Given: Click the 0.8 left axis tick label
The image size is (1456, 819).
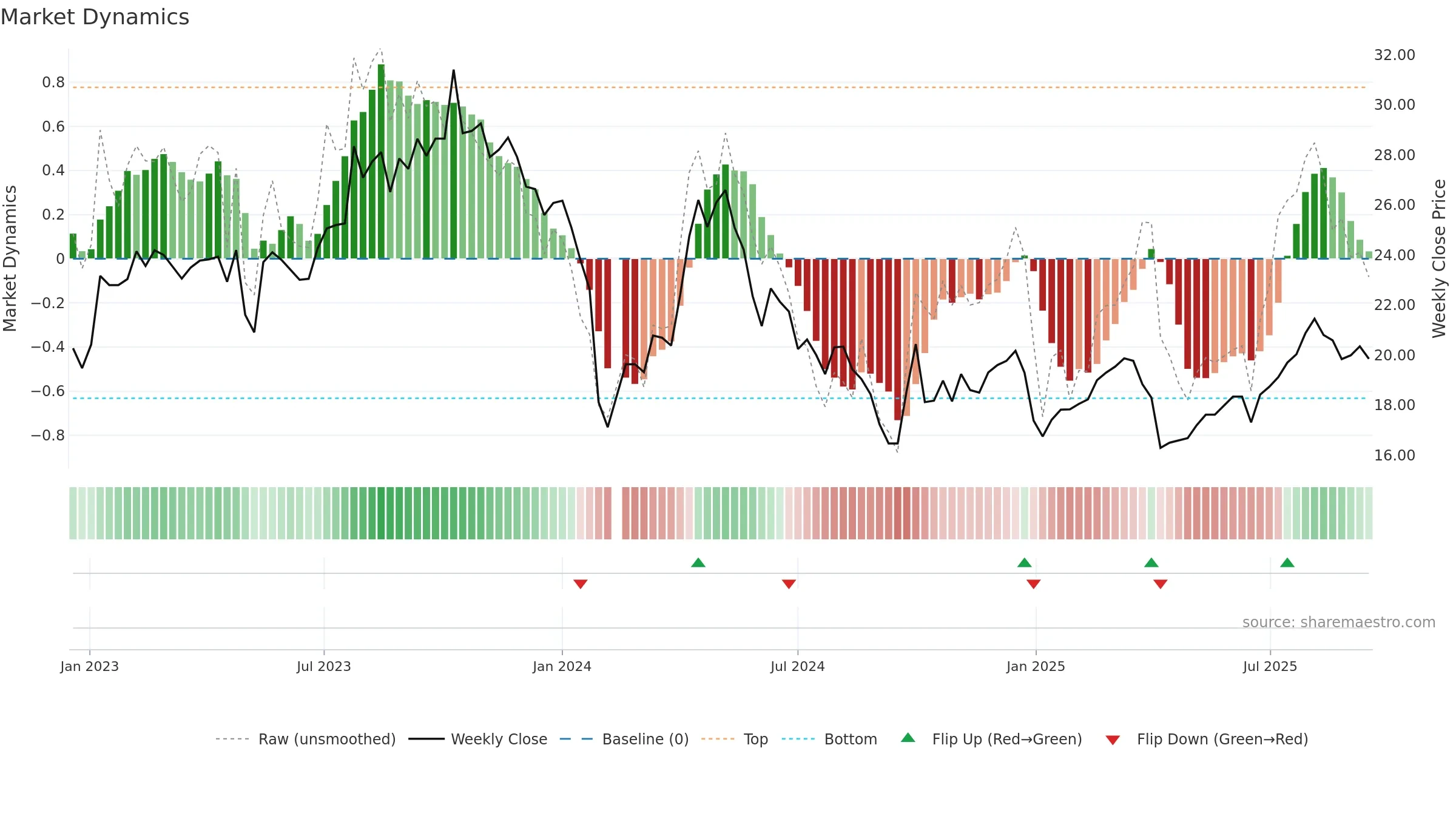Looking at the screenshot, I should point(53,82).
